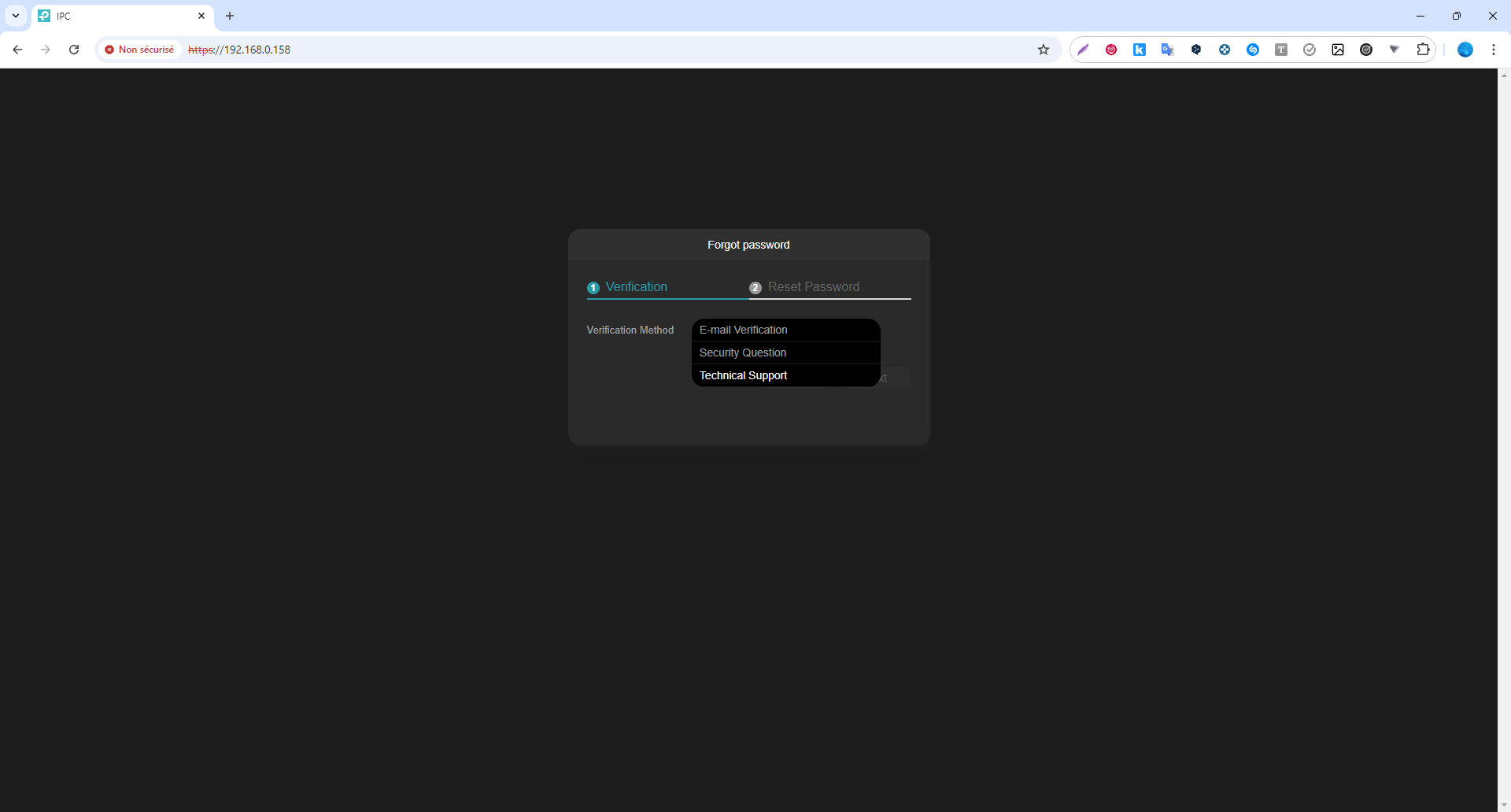
Task: Open the gray T extension icon
Action: 1281,50
